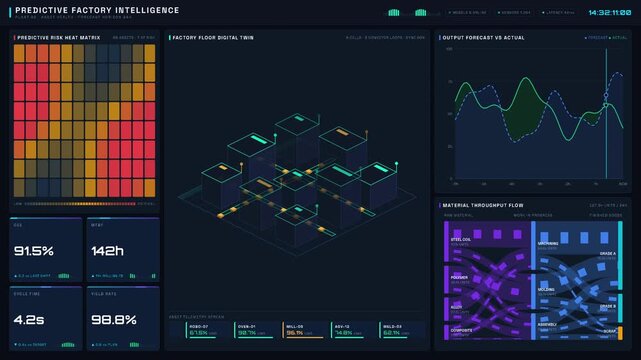Open the AGV-12 telemetry card
Viewport: 641px width, 360px height.
coord(352,330)
